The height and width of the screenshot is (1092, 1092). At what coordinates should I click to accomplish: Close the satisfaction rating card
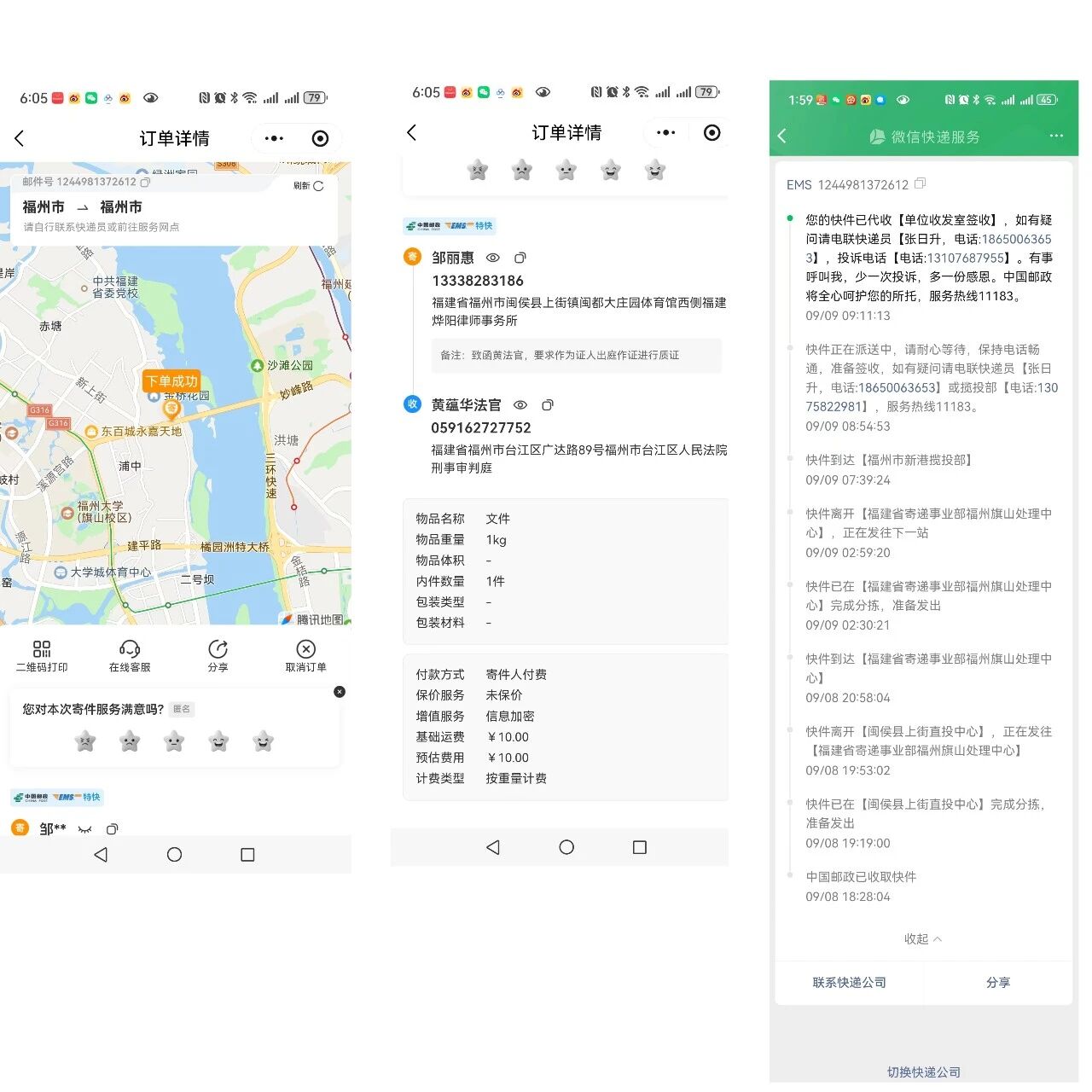pyautogui.click(x=340, y=692)
